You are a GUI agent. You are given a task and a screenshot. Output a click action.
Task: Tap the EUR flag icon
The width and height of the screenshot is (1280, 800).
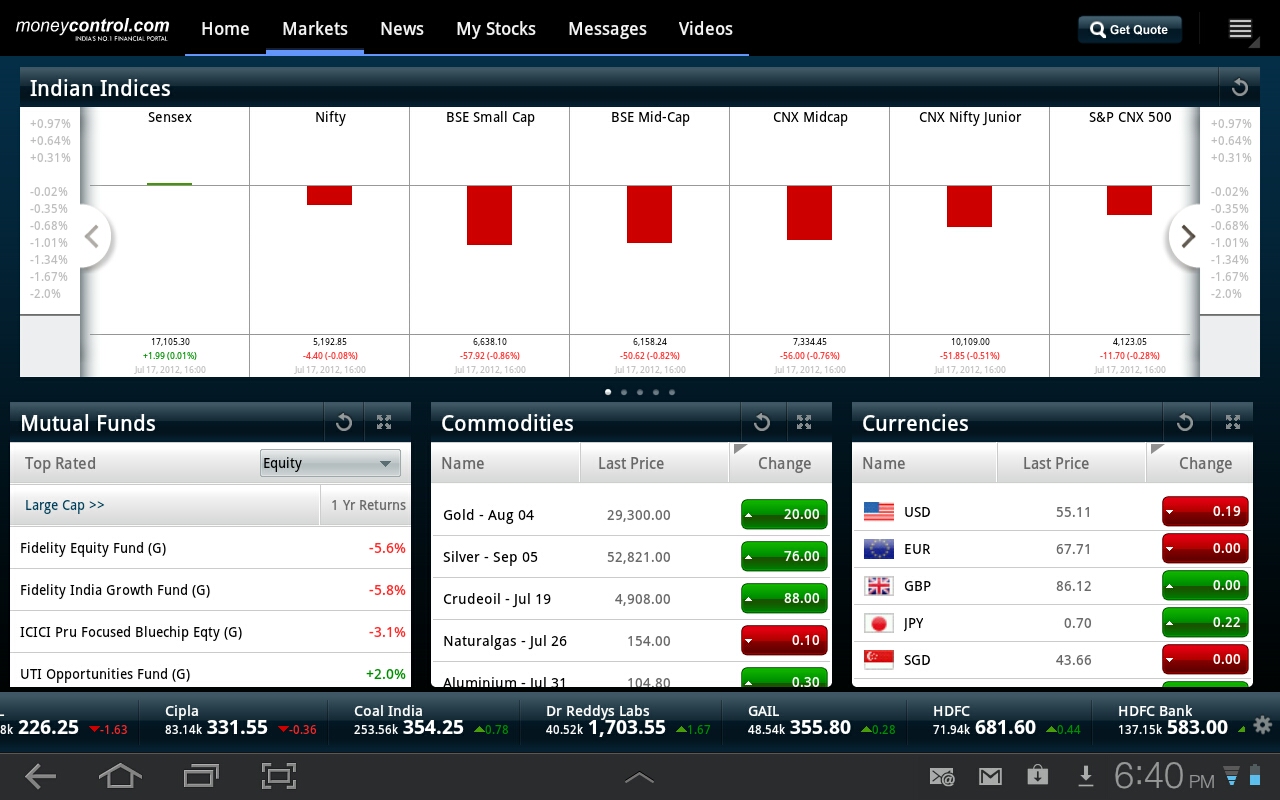[x=878, y=548]
